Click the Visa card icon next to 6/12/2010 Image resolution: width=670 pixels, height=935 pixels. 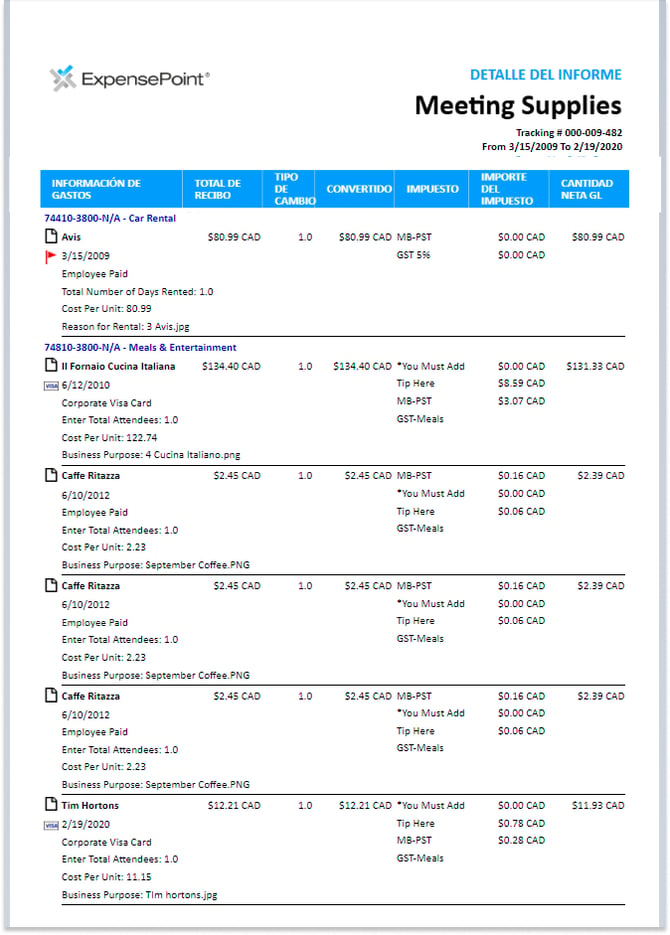(x=51, y=386)
